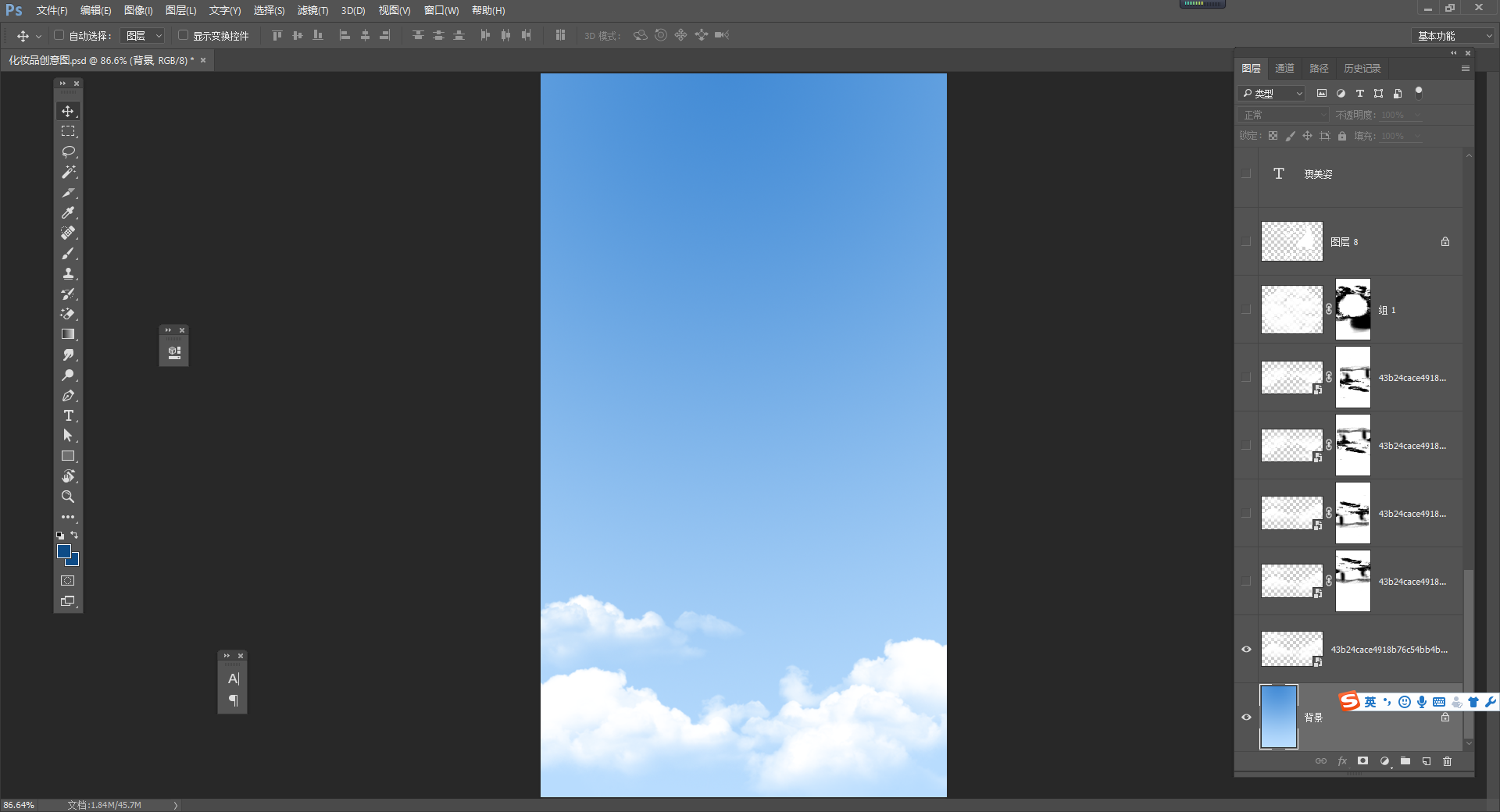
Task: Create a new layer icon
Action: point(1427,760)
